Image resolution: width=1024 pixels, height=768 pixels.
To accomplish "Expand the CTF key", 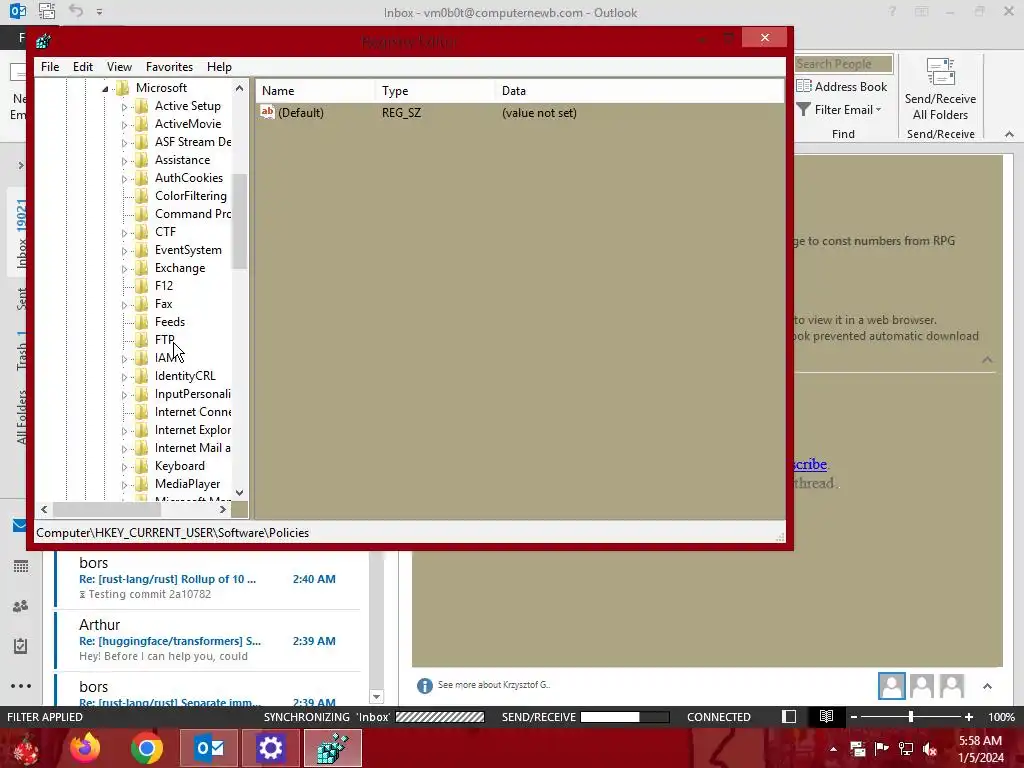I will 124,232.
